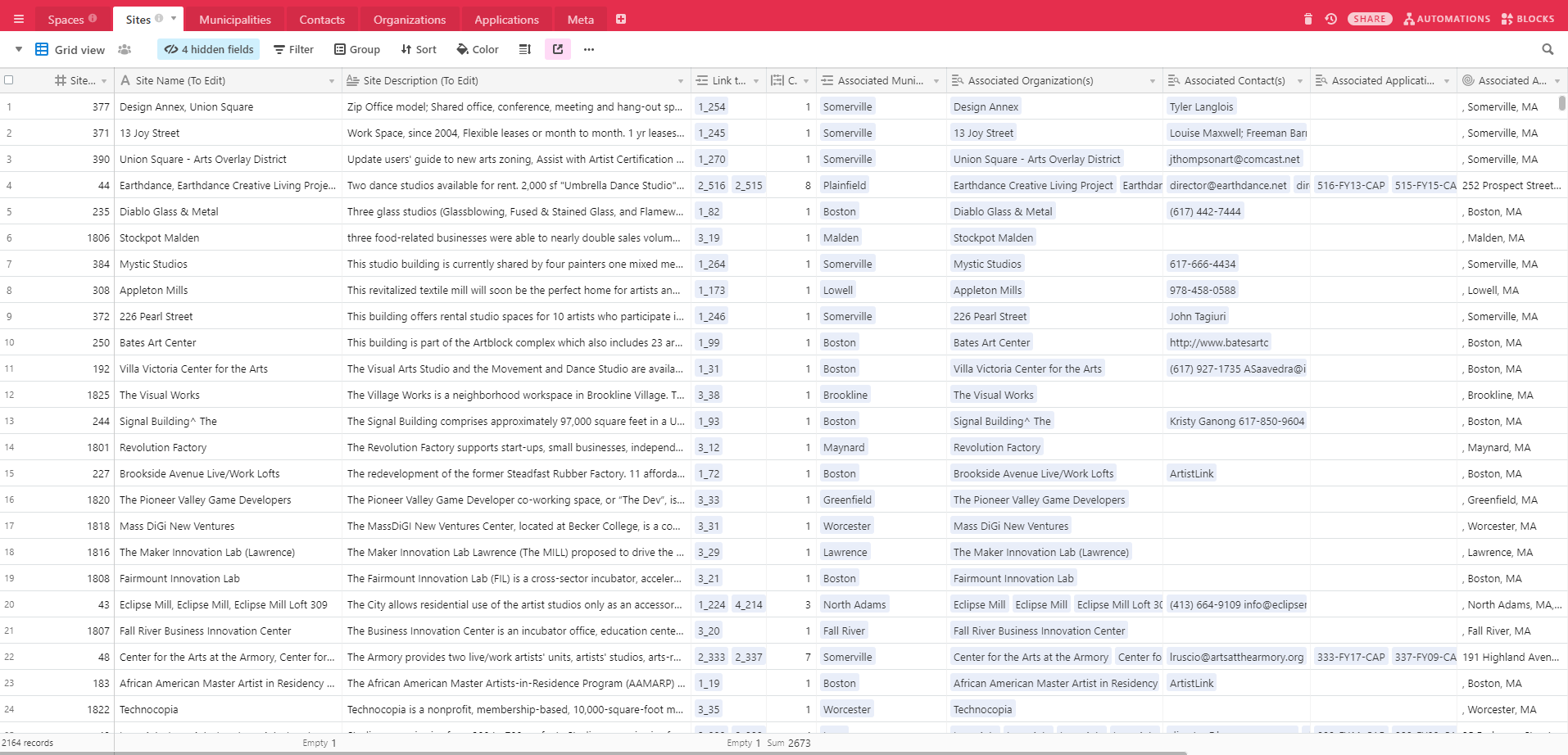Screen dimensions: 1568x755
Task: Switch to the Contacts tab
Action: point(322,20)
